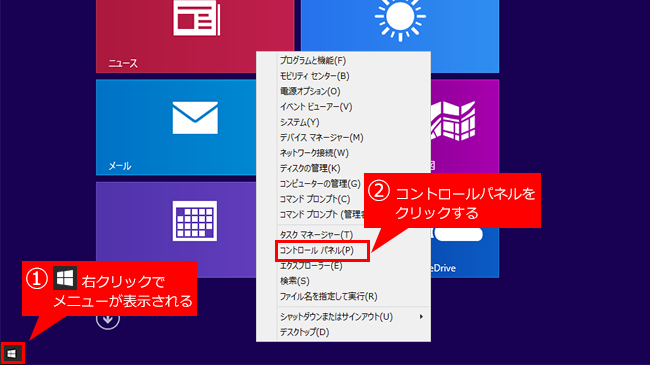Image resolution: width=650 pixels, height=365 pixels.
Task: Select デスクトップ(D) menu entry
Action: point(343,332)
